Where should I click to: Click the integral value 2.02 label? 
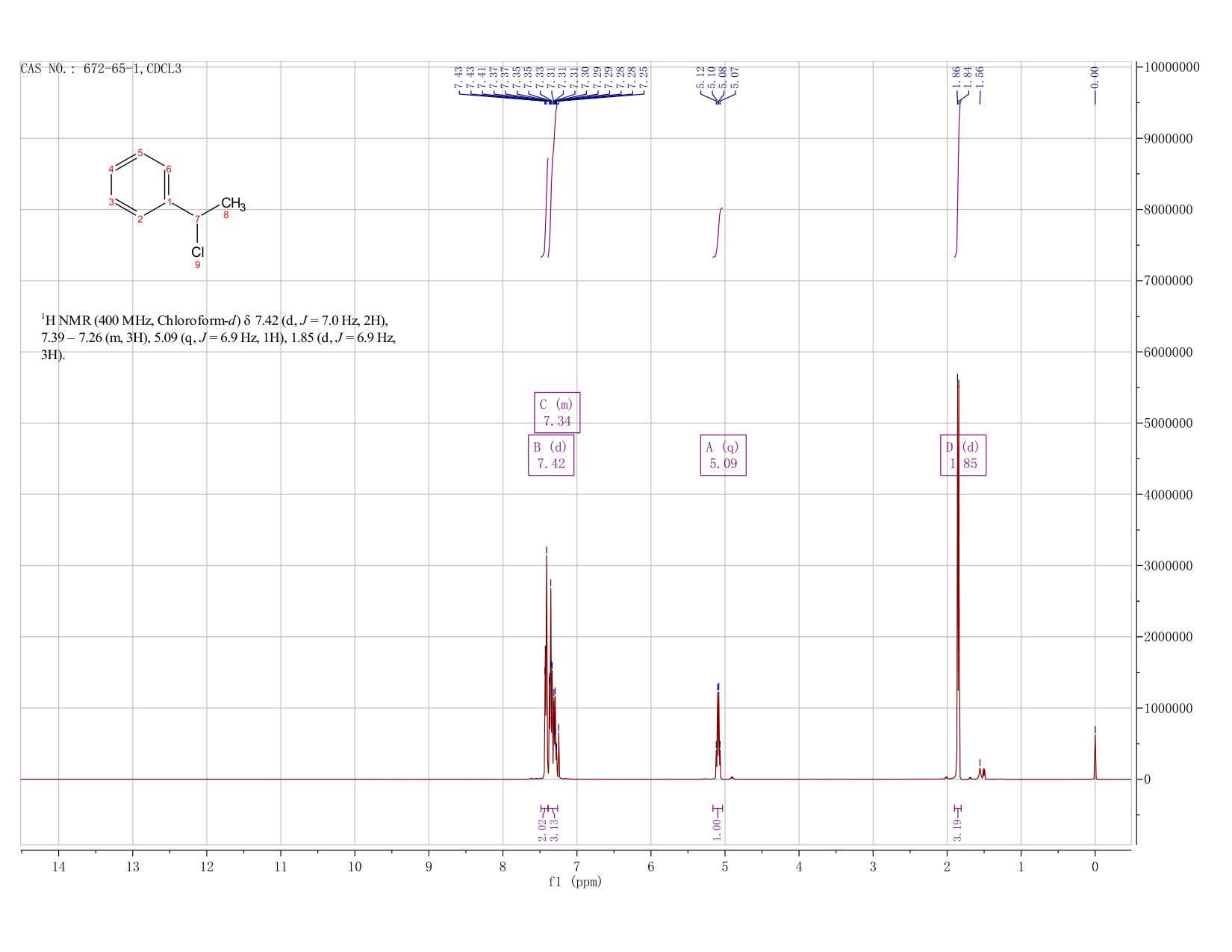(543, 829)
